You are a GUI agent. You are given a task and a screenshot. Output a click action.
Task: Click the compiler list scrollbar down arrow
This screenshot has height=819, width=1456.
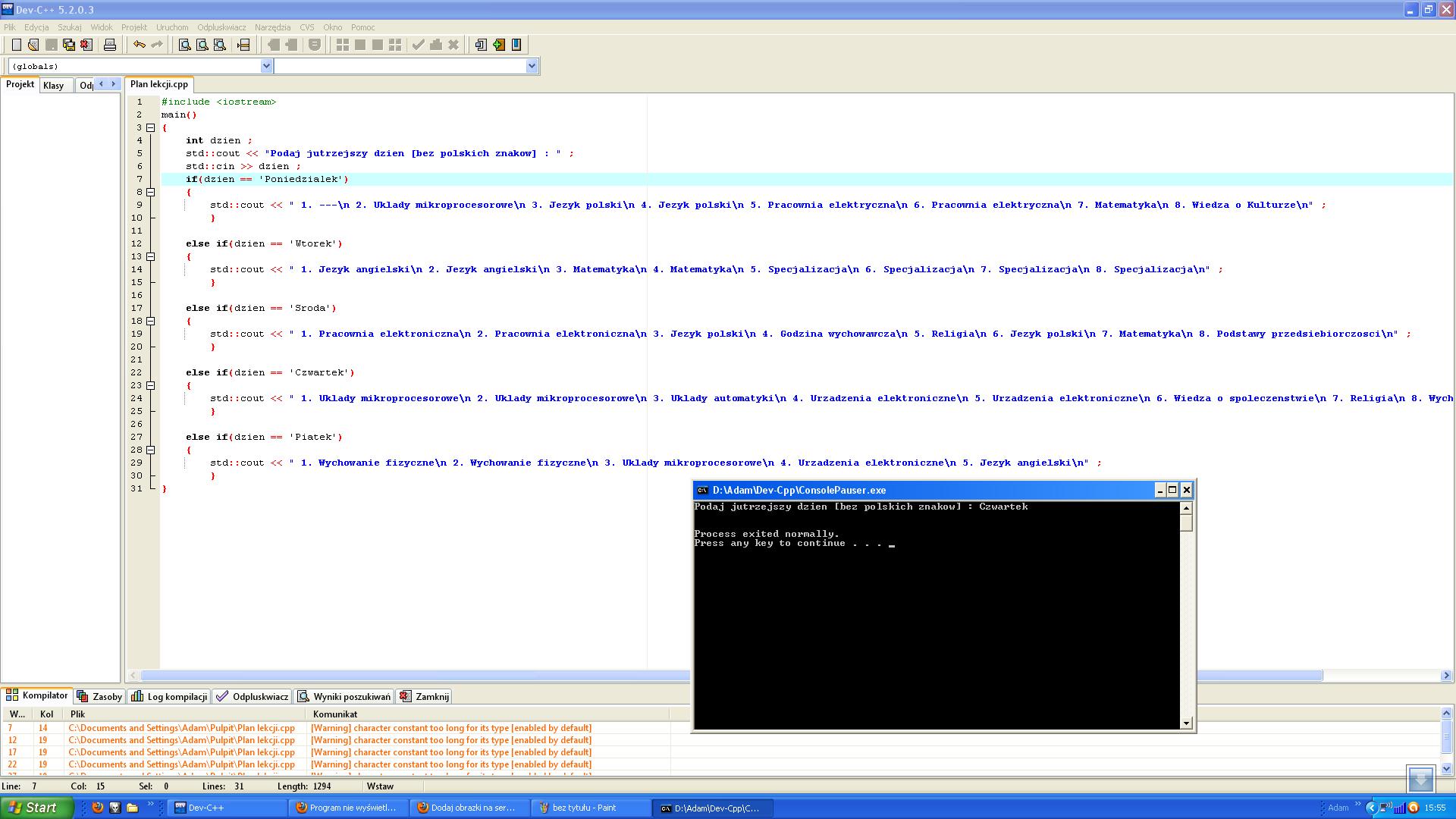(1445, 768)
